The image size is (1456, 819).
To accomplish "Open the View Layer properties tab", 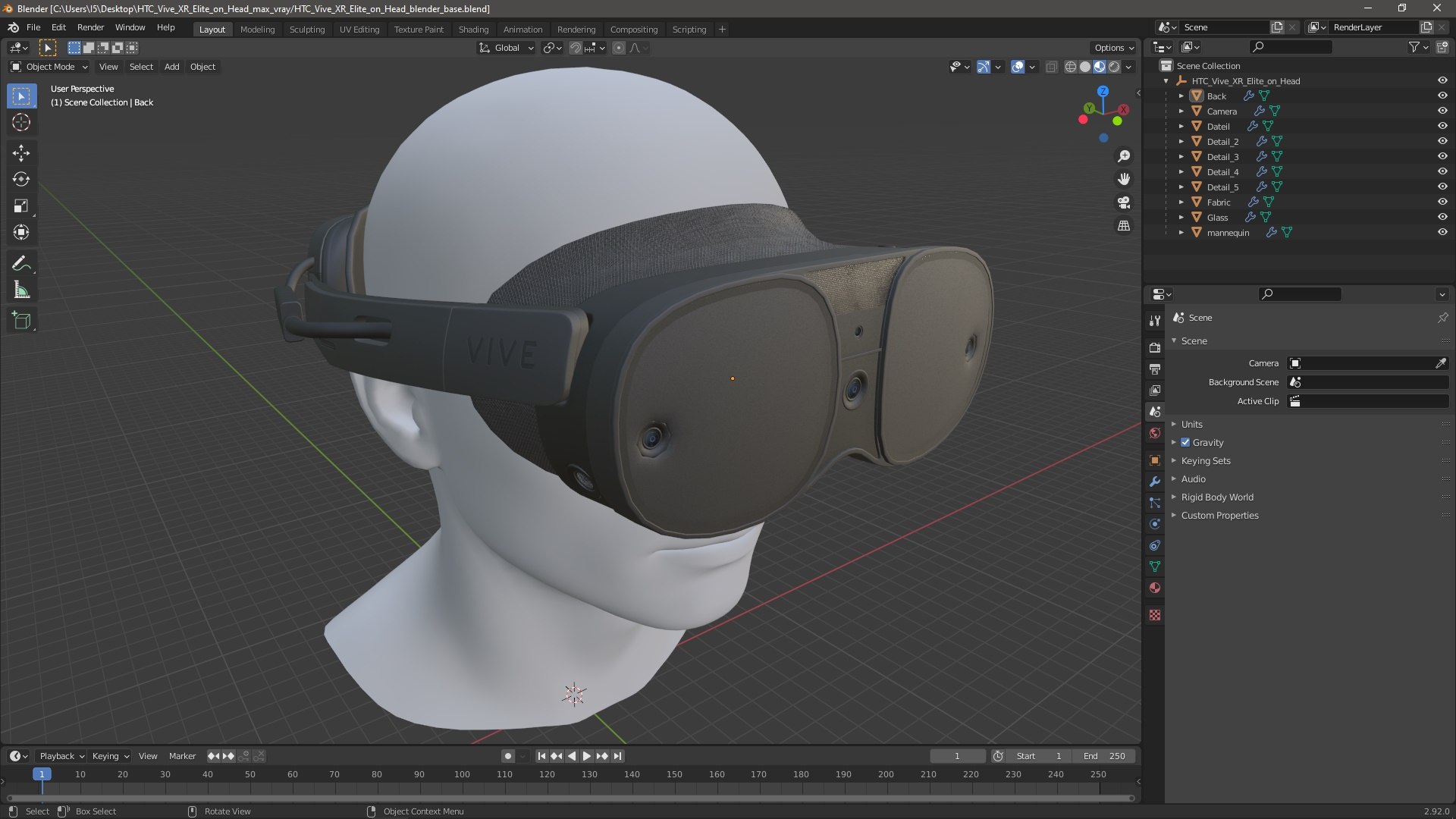I will pyautogui.click(x=1155, y=390).
